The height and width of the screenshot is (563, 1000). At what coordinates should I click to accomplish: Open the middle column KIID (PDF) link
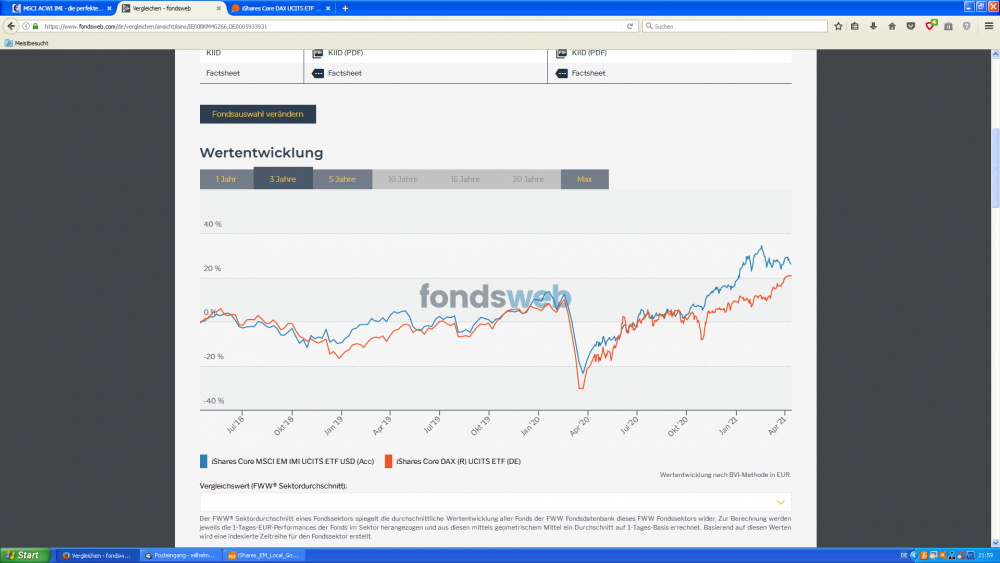click(x=346, y=53)
